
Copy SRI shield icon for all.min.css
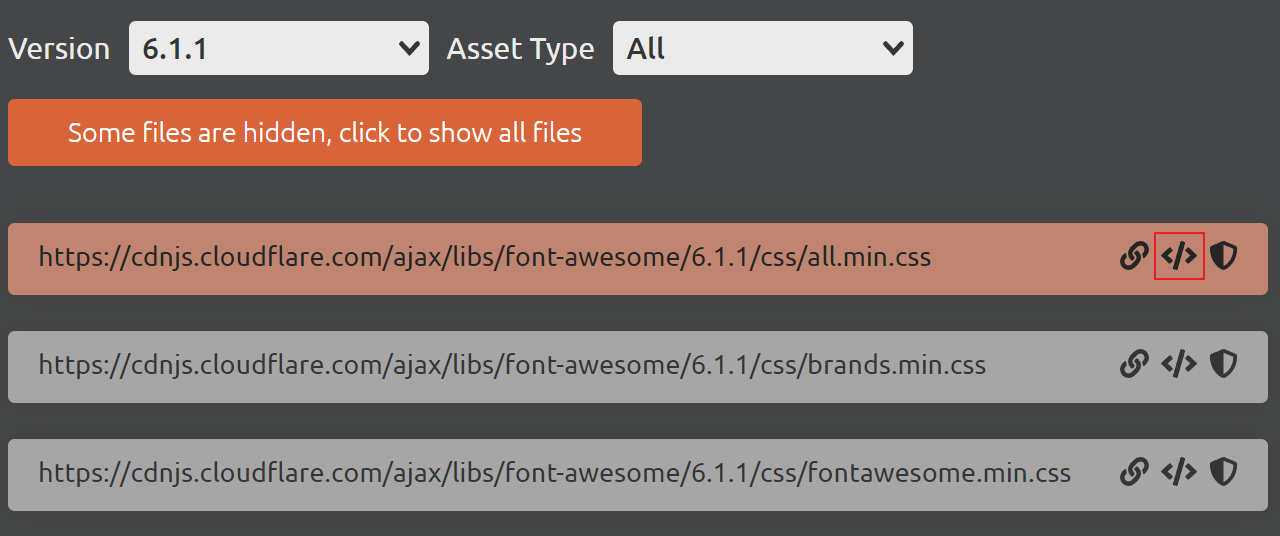click(x=1224, y=257)
